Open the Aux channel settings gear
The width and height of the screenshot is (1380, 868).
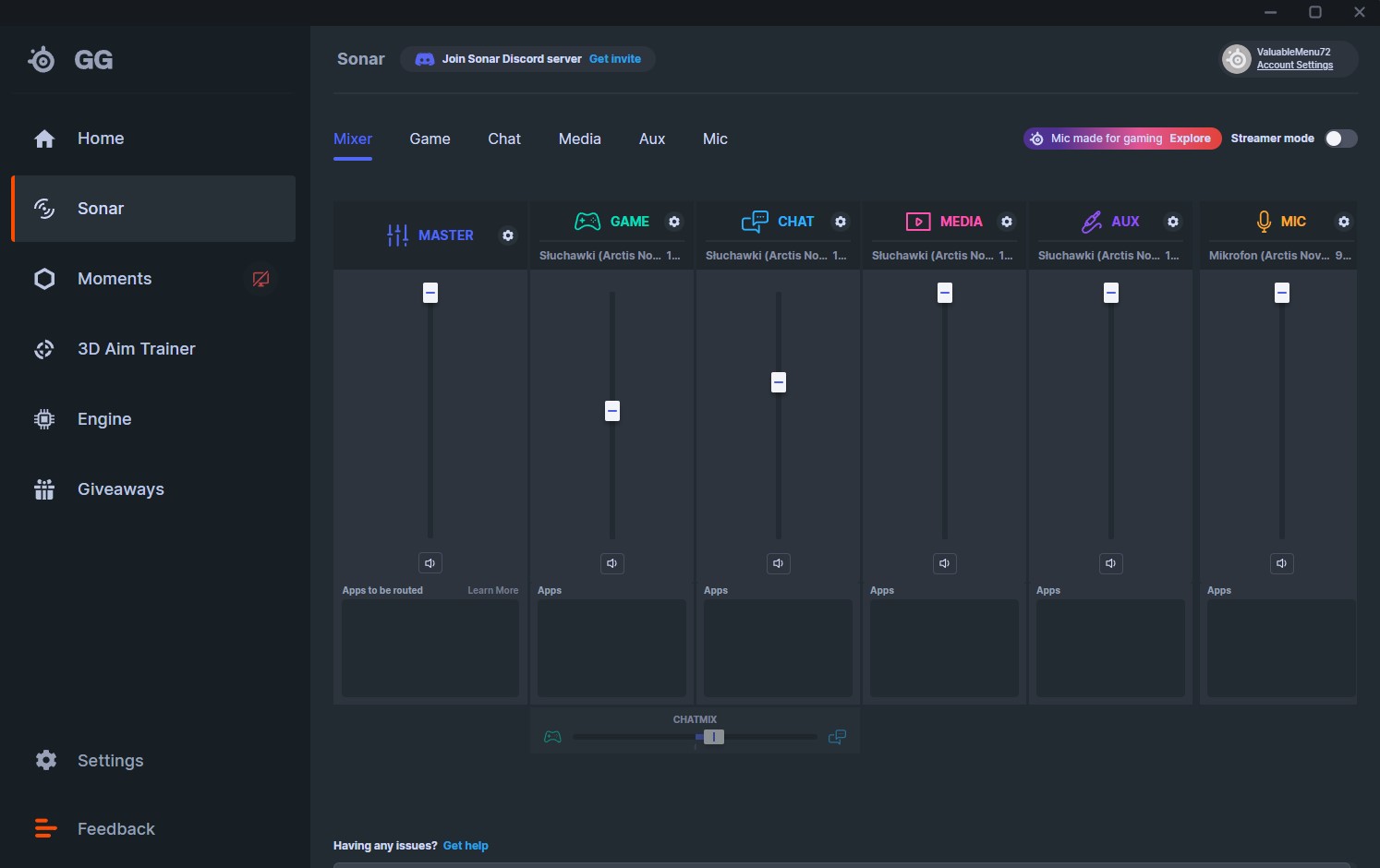click(x=1173, y=222)
